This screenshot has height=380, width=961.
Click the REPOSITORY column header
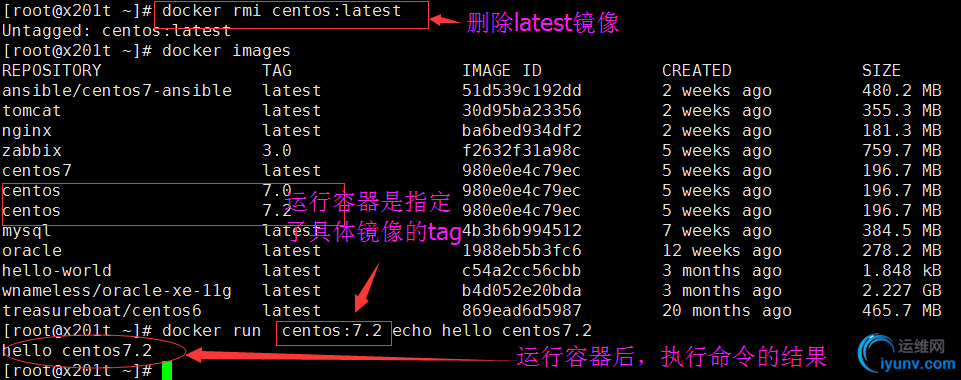tap(51, 70)
